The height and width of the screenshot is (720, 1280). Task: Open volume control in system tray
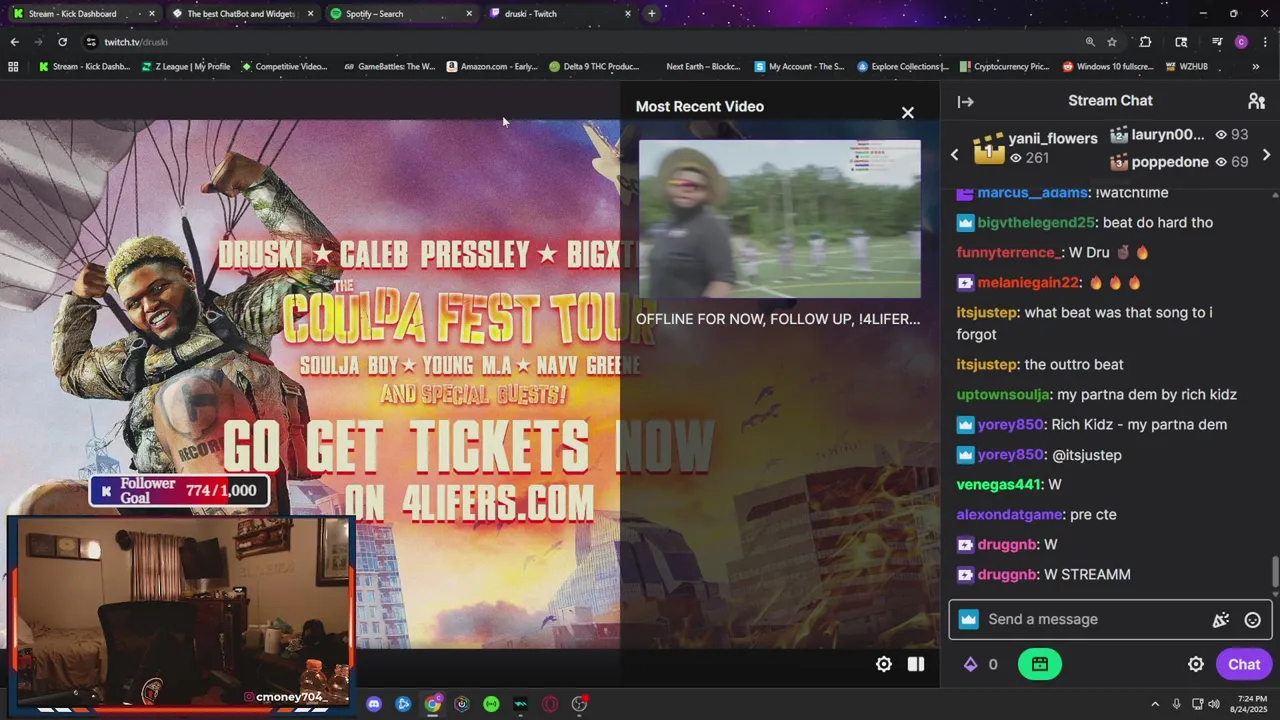(1214, 704)
